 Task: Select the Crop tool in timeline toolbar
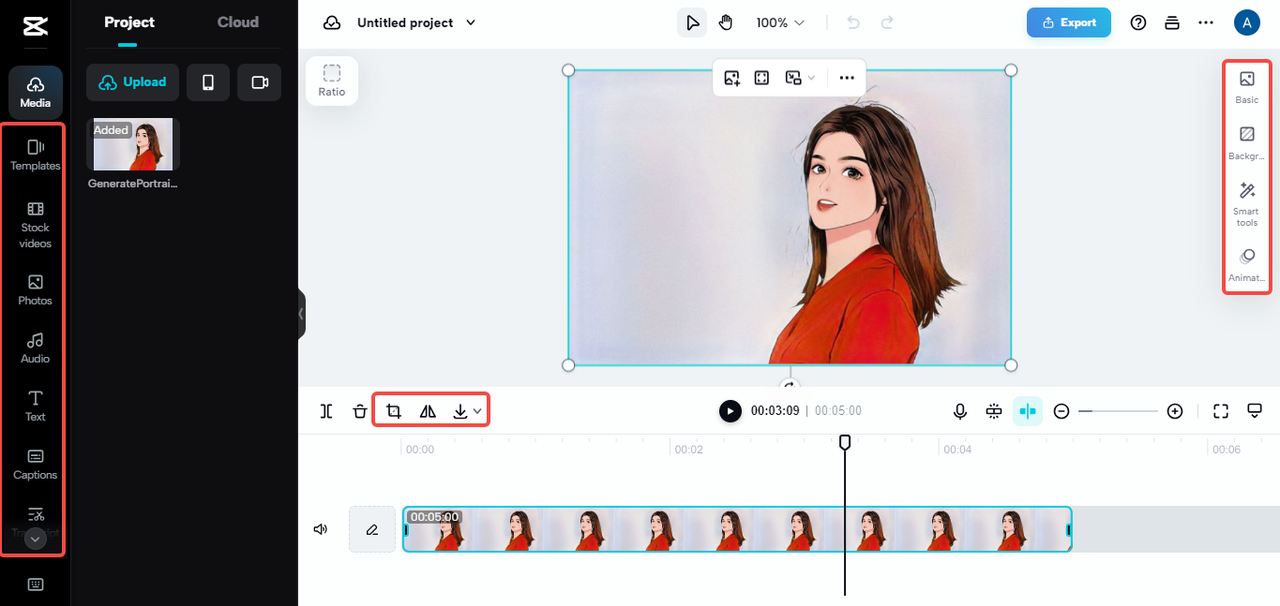point(394,411)
